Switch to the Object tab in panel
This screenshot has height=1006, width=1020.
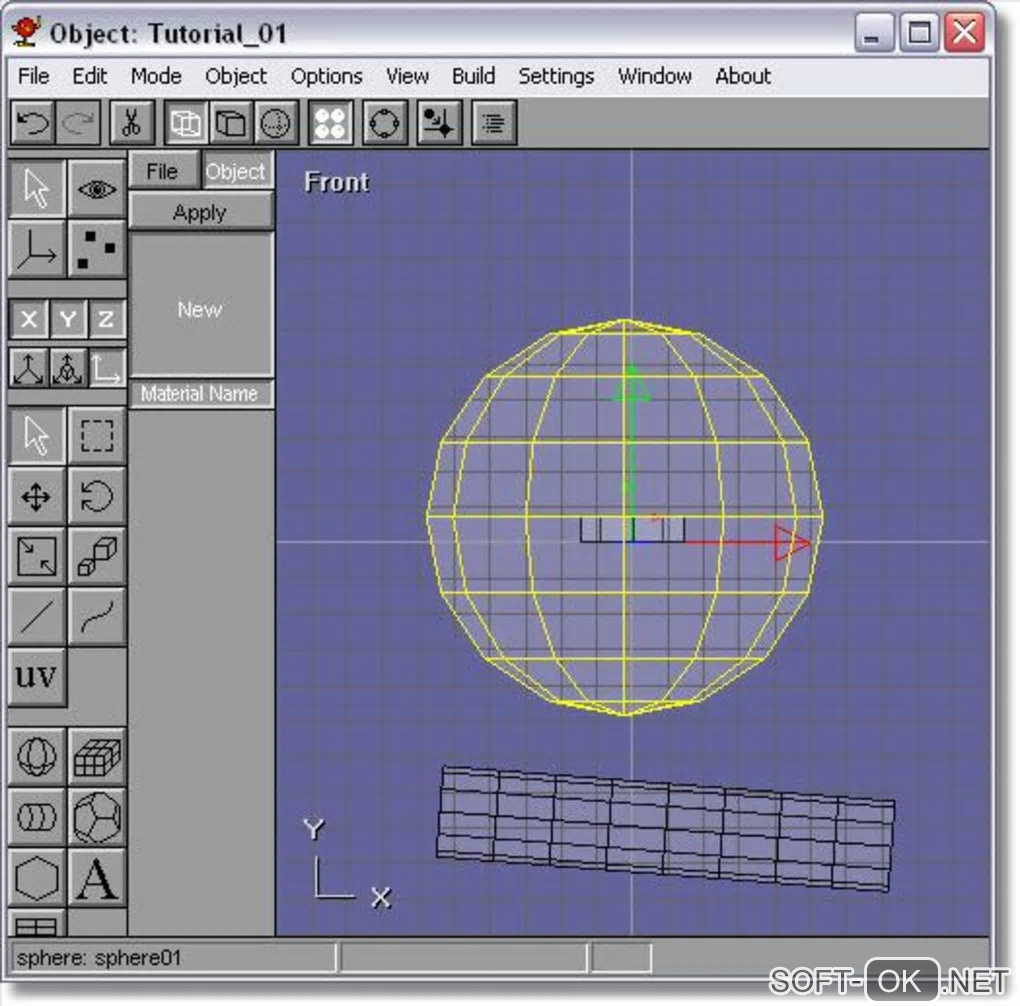click(x=236, y=171)
